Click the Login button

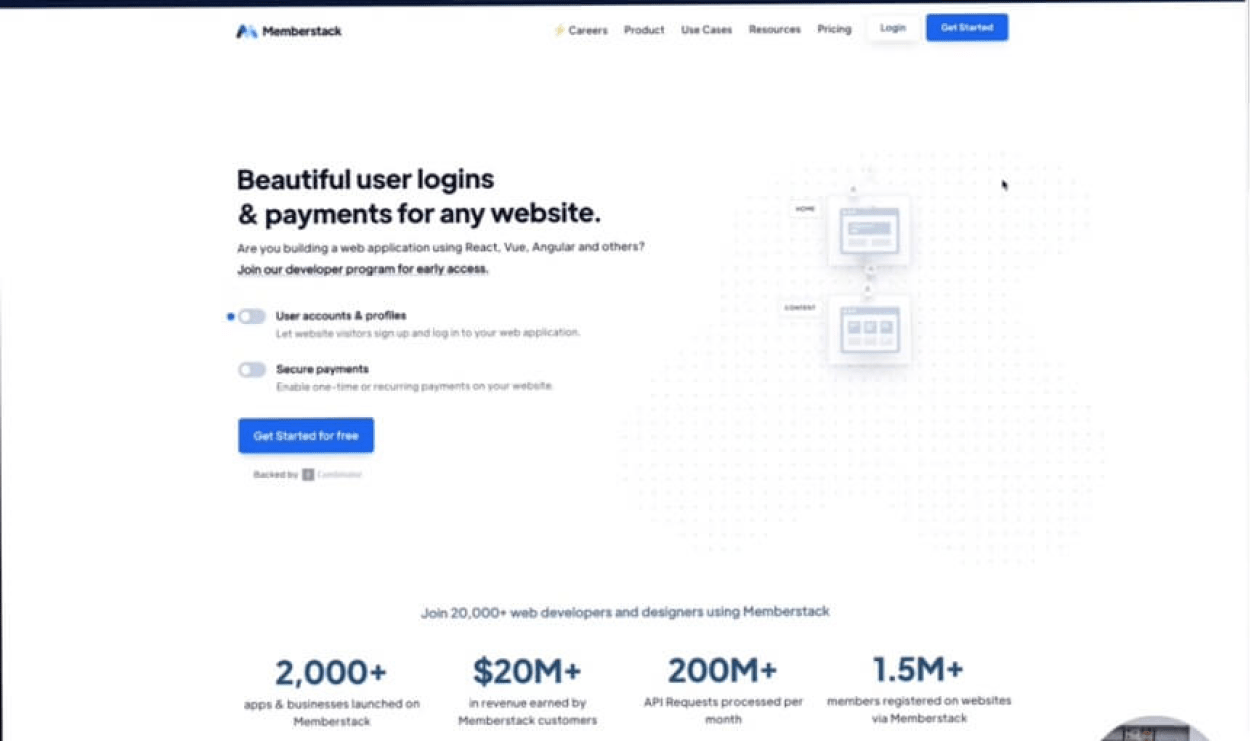(893, 28)
